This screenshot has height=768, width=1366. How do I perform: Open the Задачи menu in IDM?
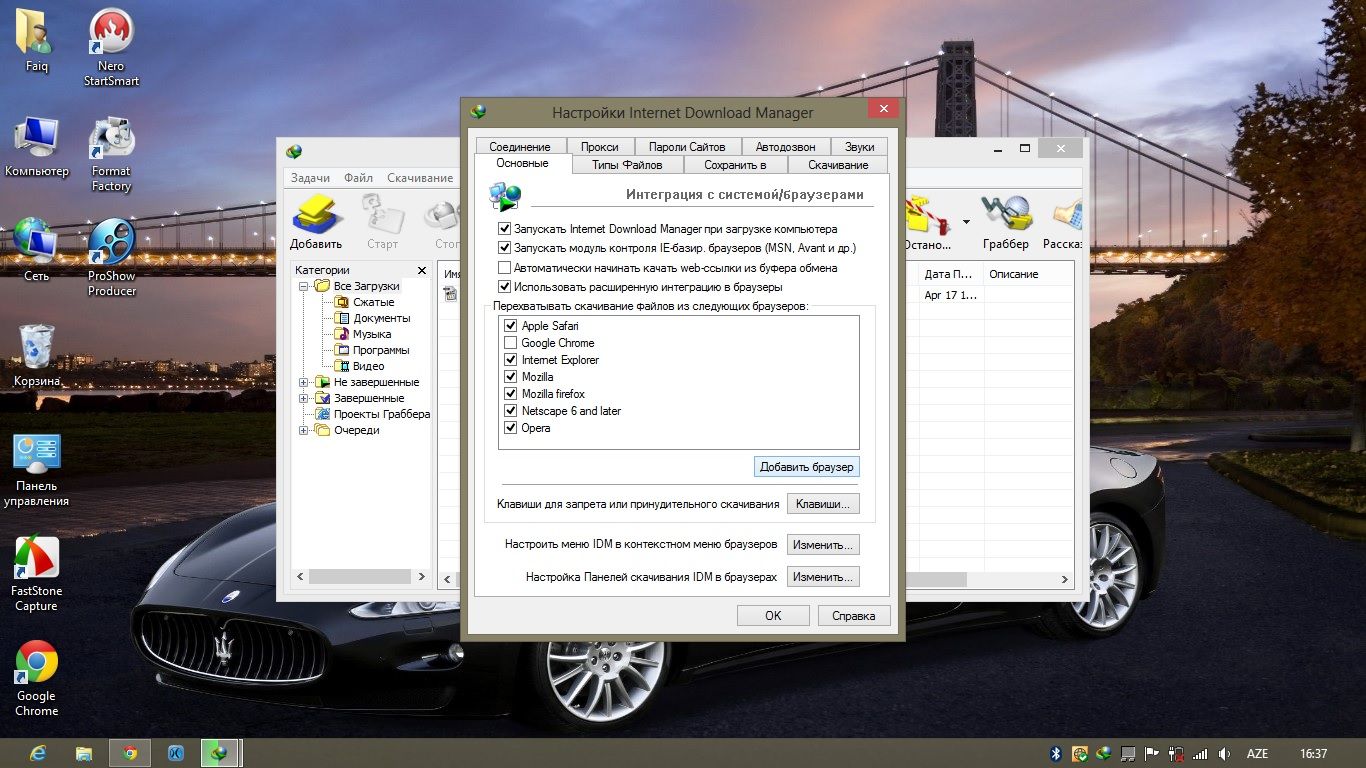310,178
